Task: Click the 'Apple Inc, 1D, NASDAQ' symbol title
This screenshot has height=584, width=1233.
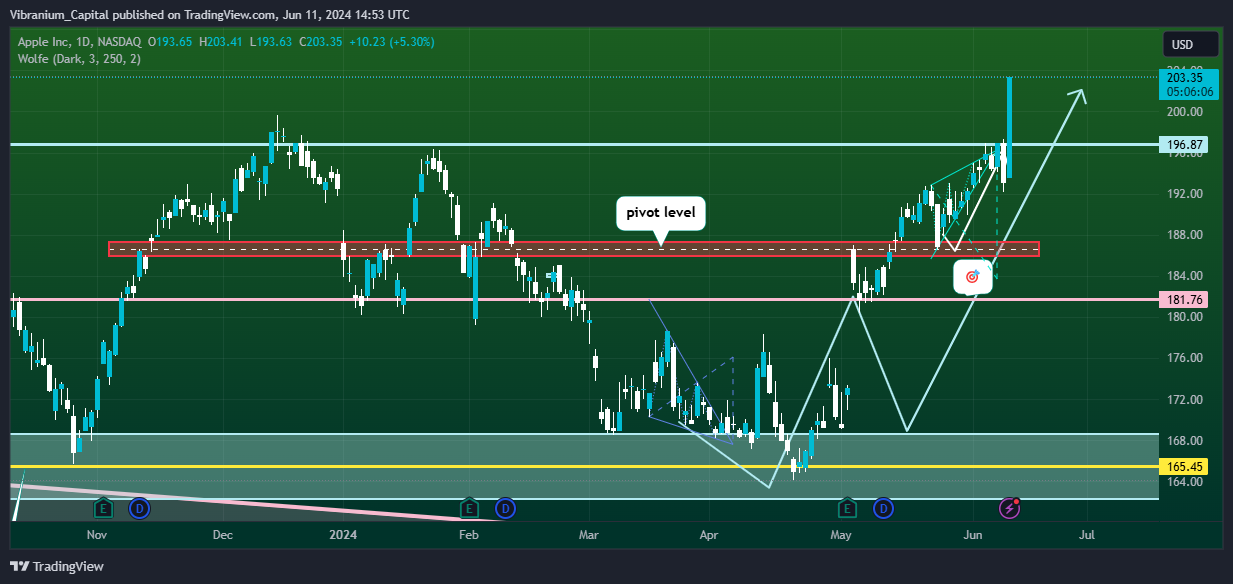Action: click(79, 42)
